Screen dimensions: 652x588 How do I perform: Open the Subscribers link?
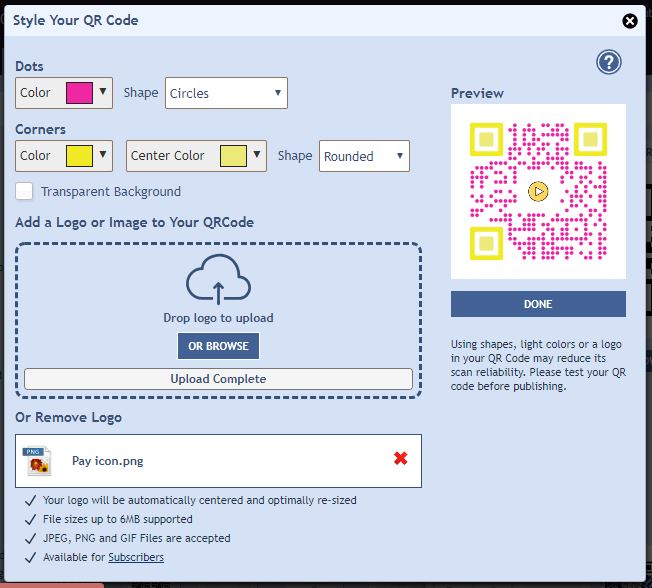coord(136,557)
